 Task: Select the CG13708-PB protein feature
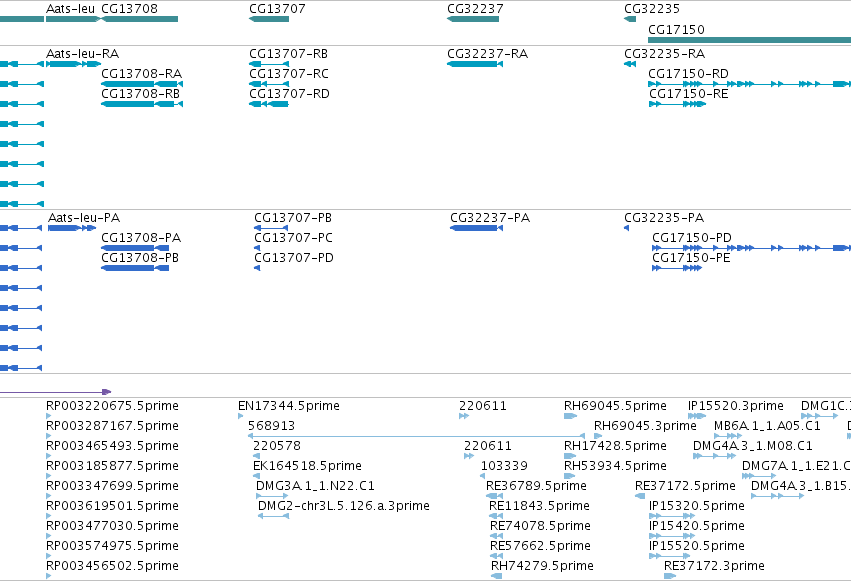point(135,268)
